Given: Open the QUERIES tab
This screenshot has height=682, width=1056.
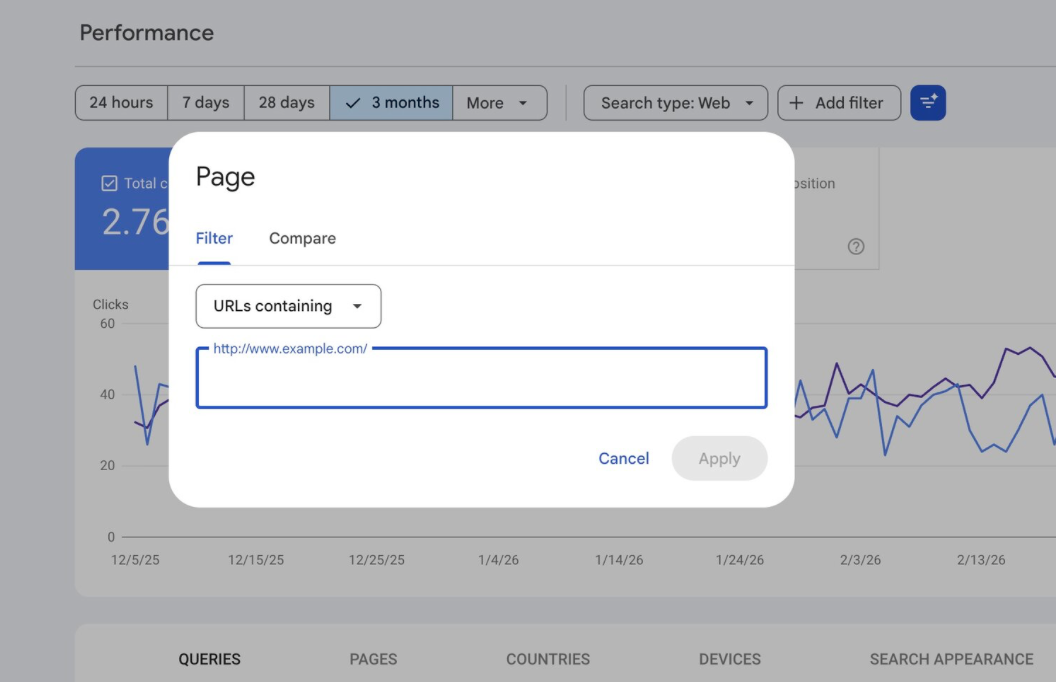Looking at the screenshot, I should tap(210, 659).
